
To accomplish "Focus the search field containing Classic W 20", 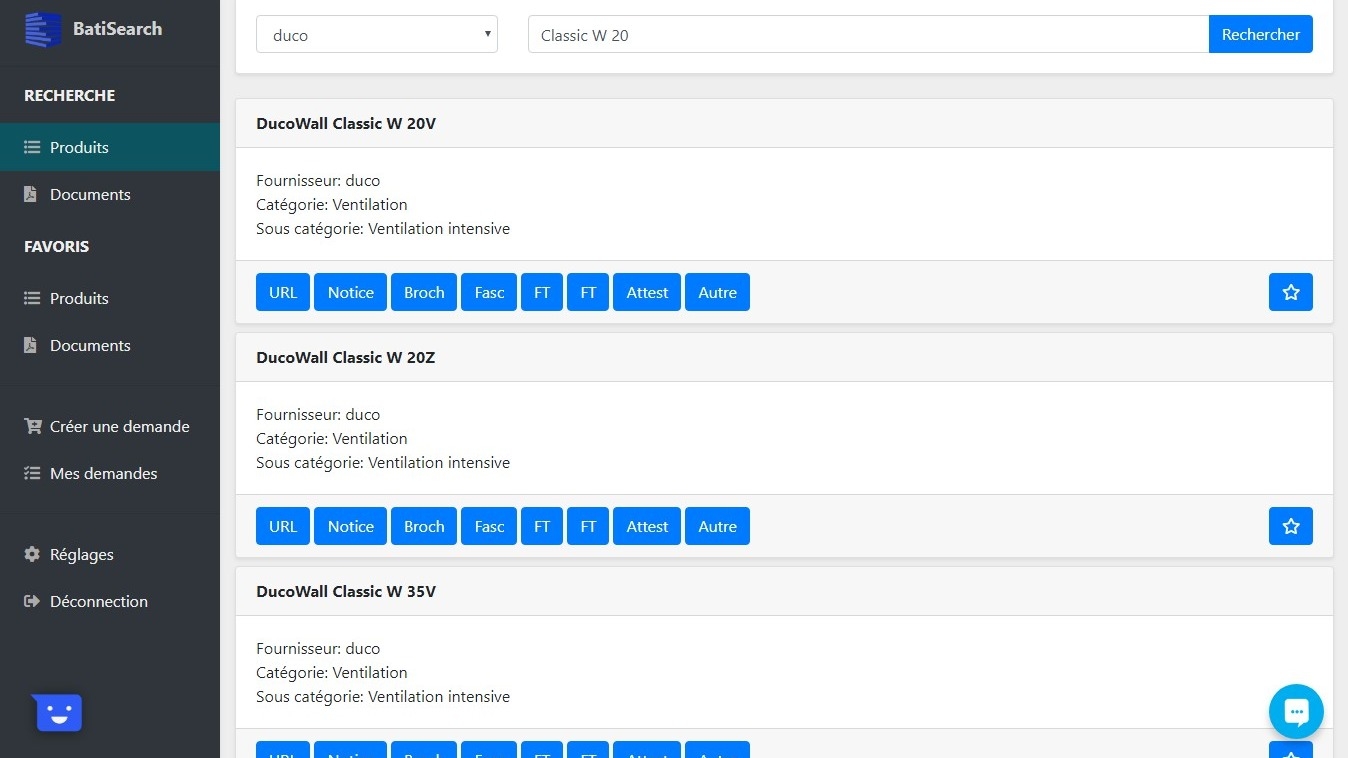I will click(x=867, y=35).
